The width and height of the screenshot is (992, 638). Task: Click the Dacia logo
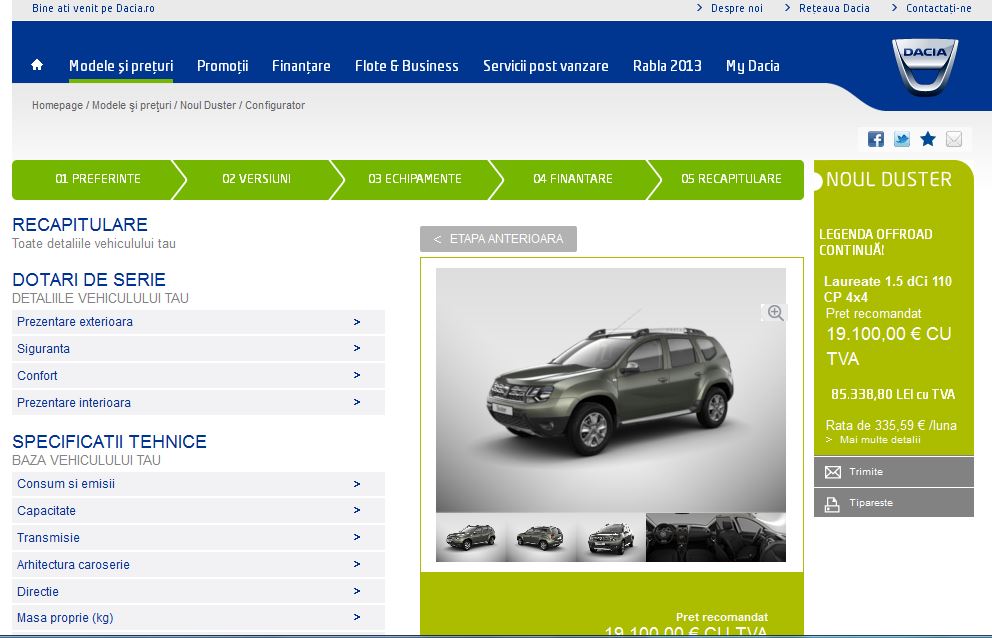tap(925, 67)
